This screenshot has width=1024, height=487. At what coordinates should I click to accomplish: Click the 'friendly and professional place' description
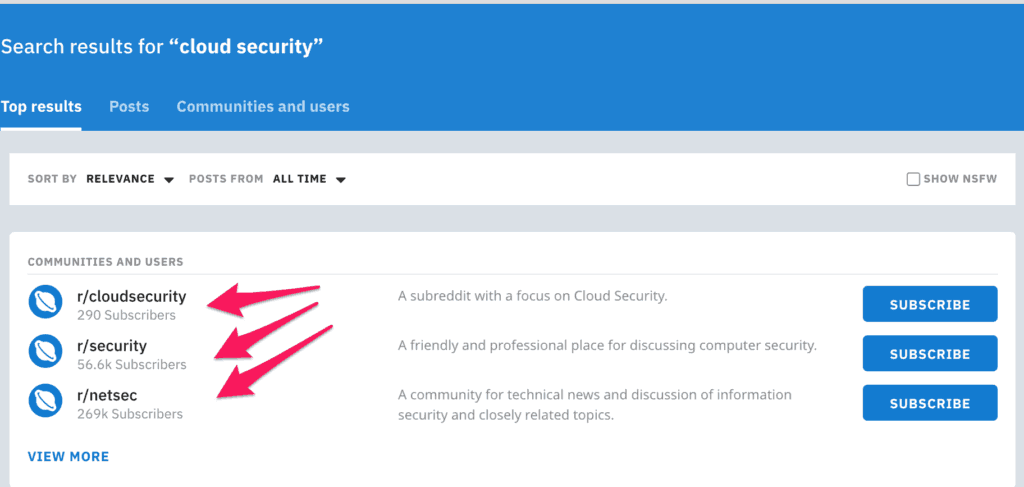tap(607, 346)
